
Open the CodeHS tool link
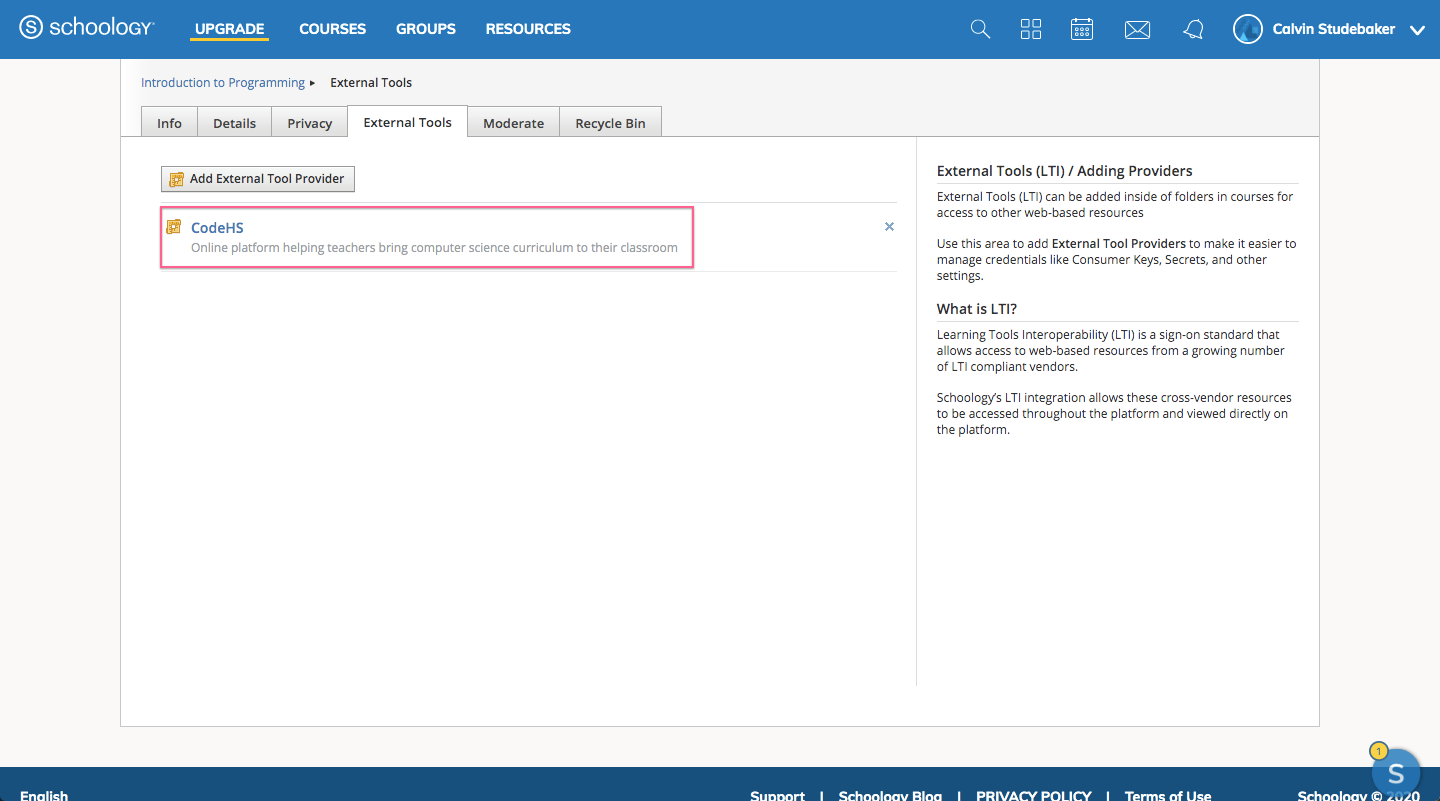(x=217, y=228)
